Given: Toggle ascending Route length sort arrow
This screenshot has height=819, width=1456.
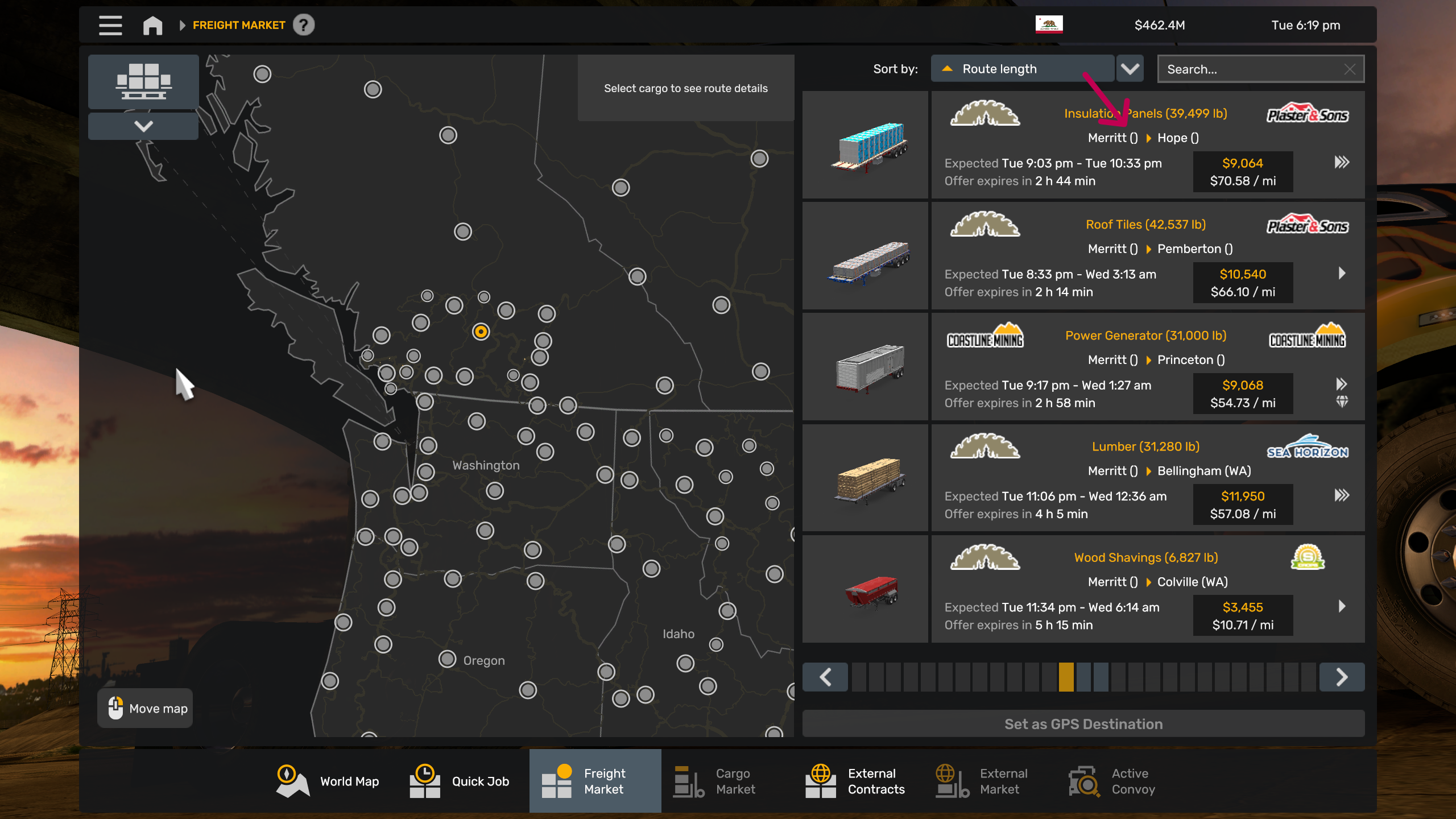Looking at the screenshot, I should coord(947,69).
